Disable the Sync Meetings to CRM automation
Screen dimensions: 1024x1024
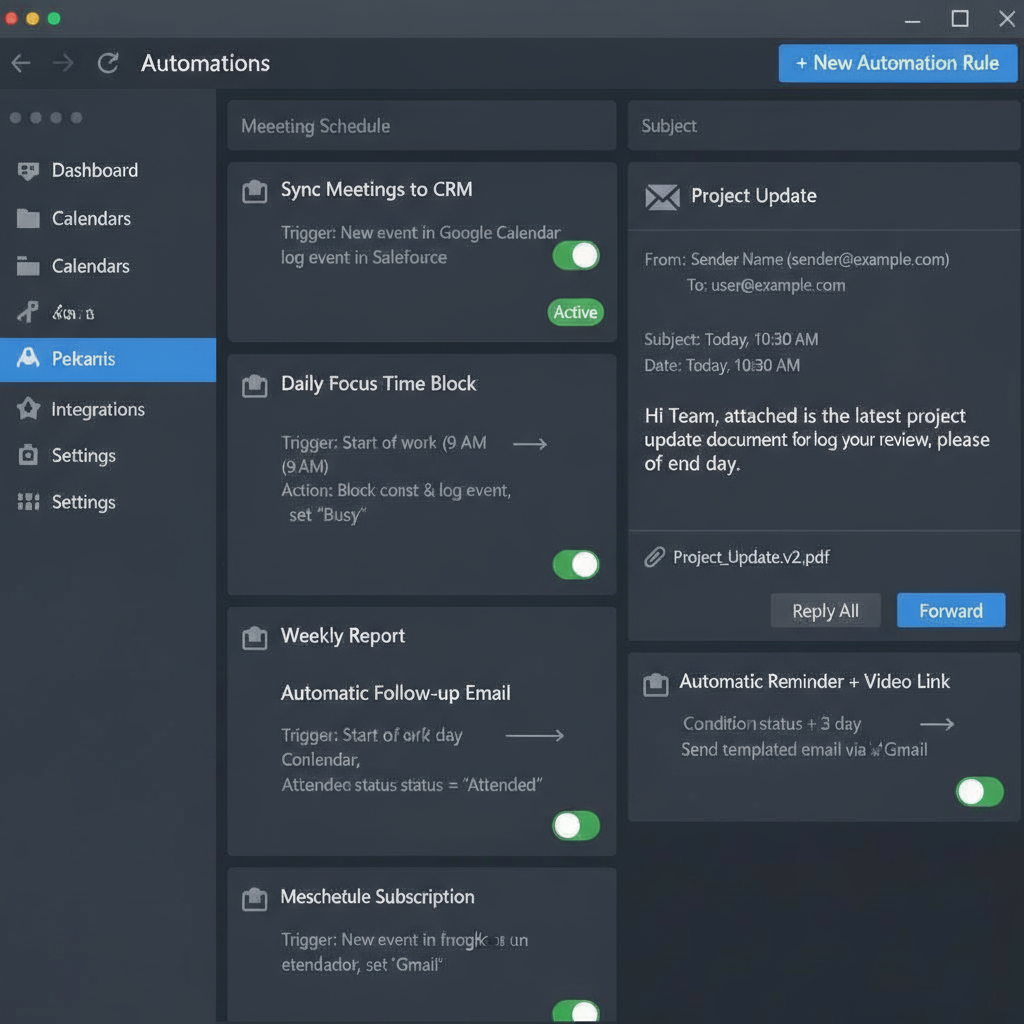[x=575, y=255]
